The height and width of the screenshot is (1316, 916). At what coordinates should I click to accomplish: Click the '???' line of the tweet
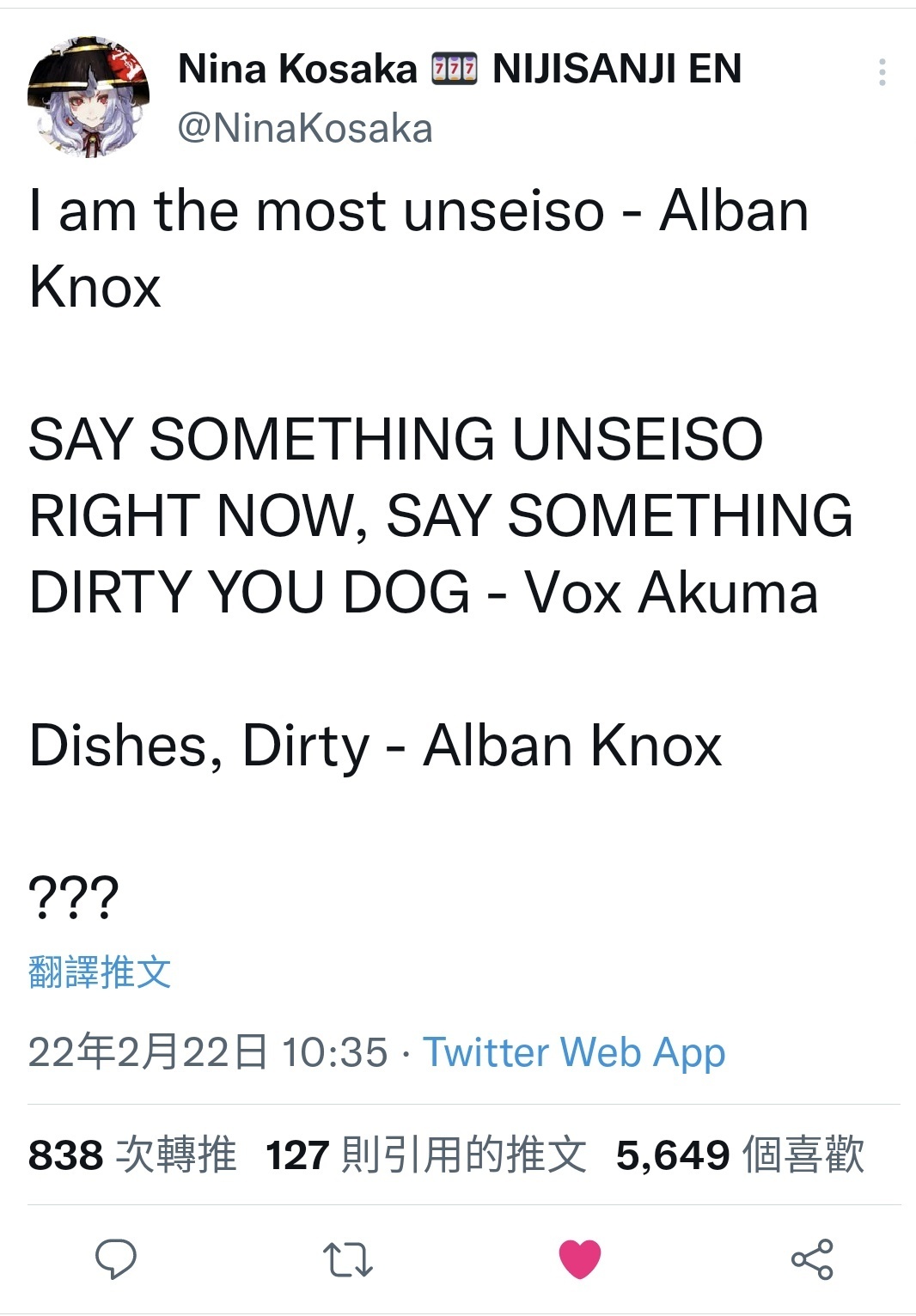click(74, 897)
